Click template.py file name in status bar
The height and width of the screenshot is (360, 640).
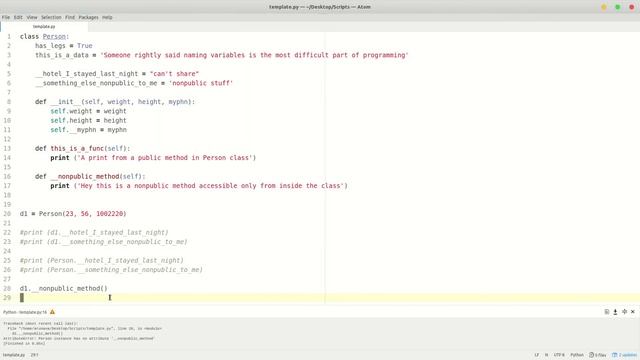pyautogui.click(x=14, y=355)
